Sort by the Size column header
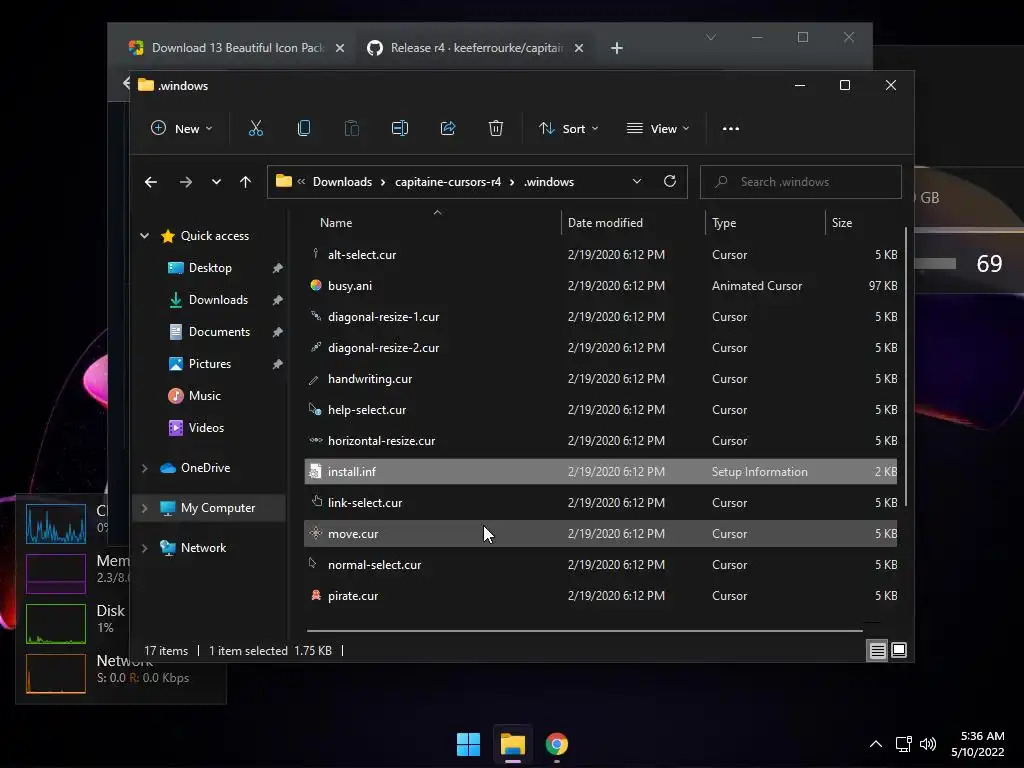1024x768 pixels. click(842, 223)
